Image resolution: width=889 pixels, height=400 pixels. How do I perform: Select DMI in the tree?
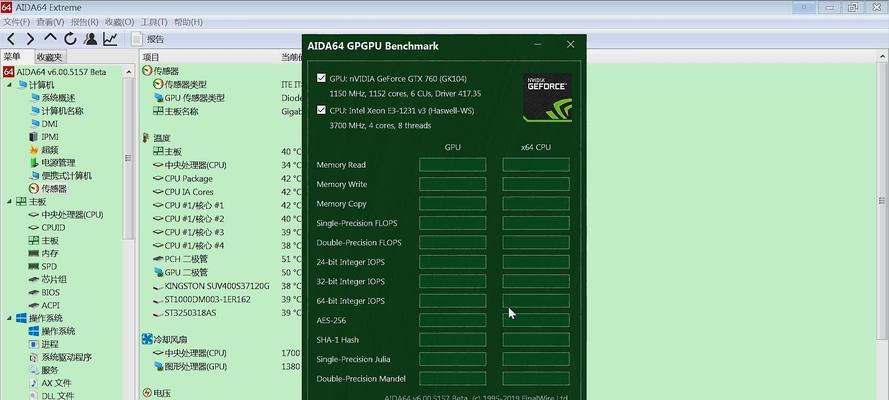pyautogui.click(x=43, y=124)
